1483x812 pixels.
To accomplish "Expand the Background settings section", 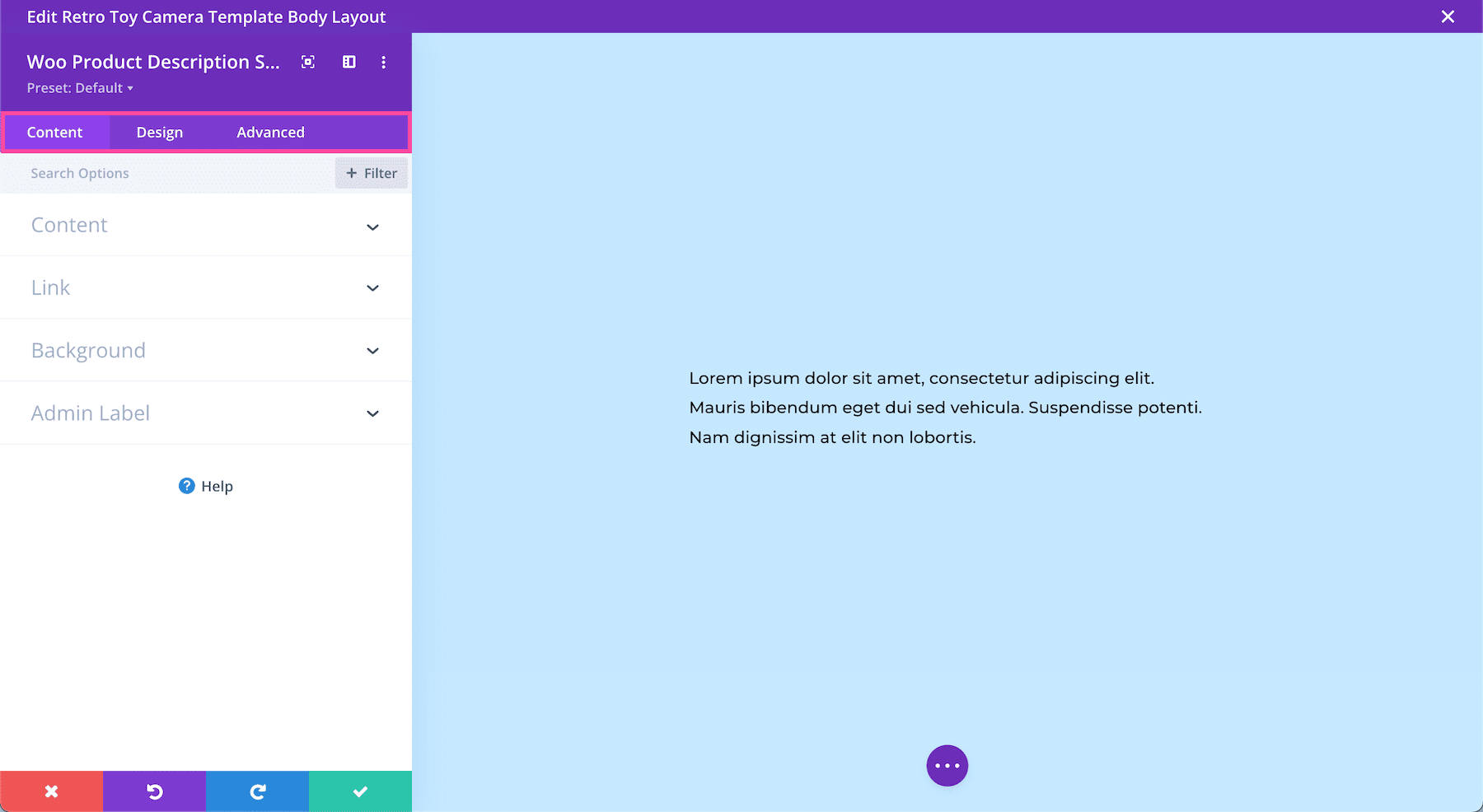I will 206,350.
